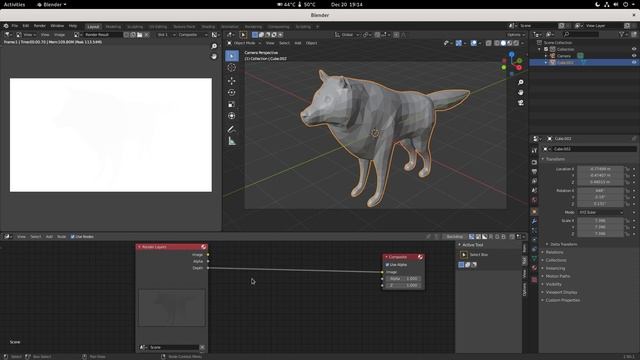The image size is (640, 360).
Task: Enable the Use Nodes checkbox
Action: tap(73, 237)
